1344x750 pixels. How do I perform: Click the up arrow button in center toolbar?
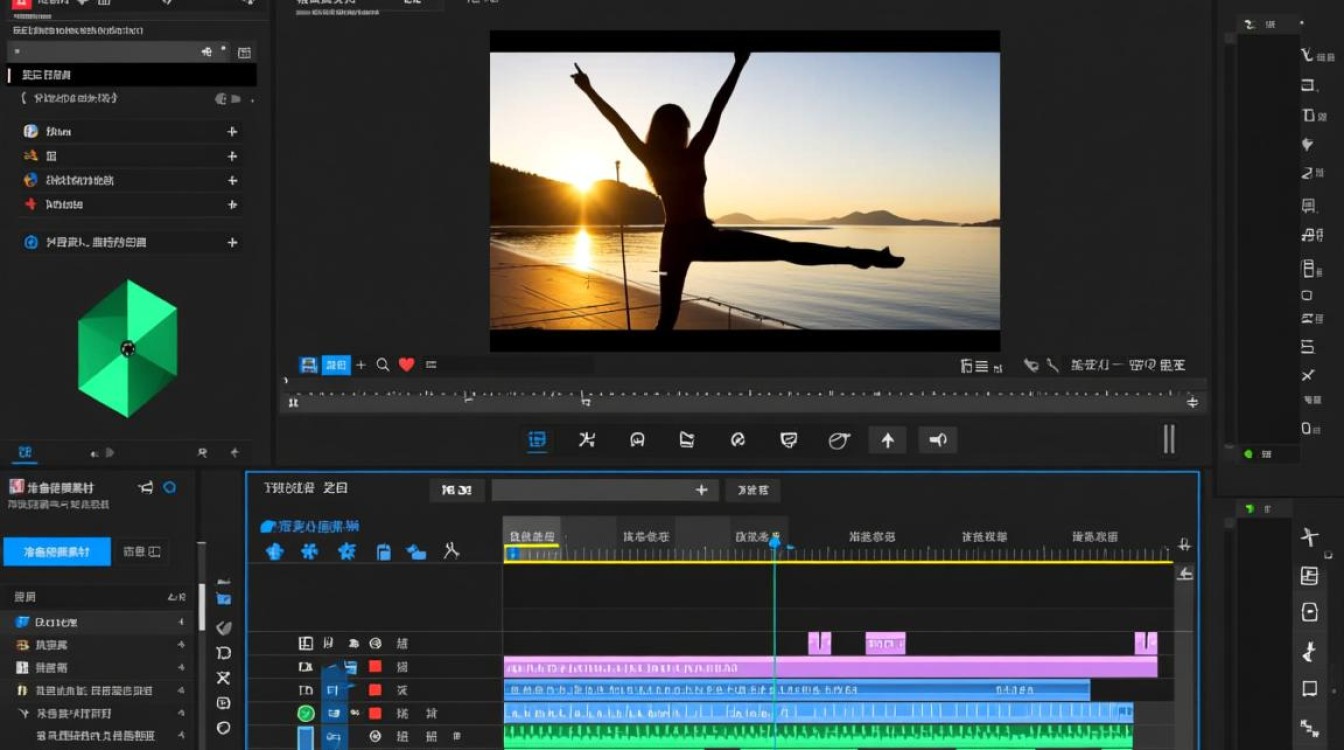click(887, 440)
